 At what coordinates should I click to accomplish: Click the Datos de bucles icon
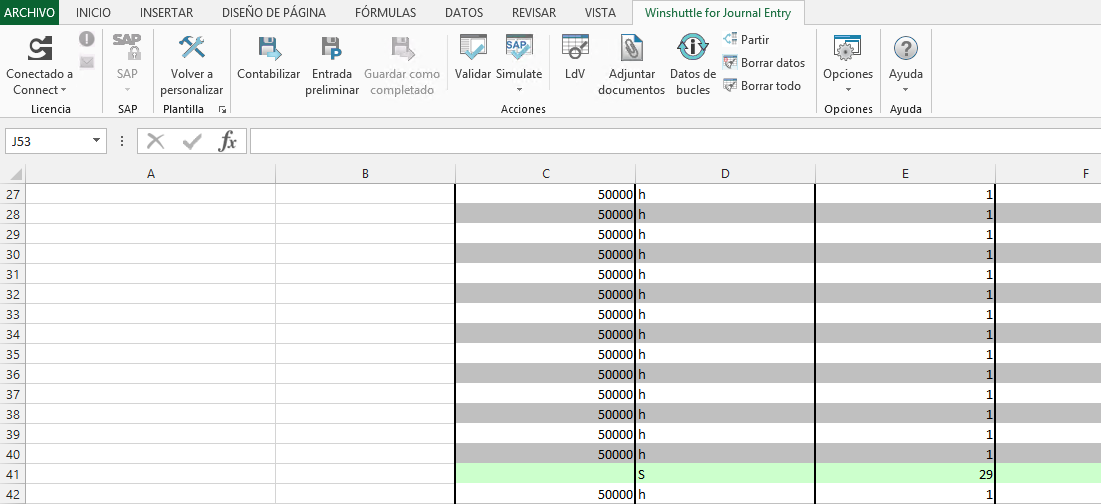692,48
